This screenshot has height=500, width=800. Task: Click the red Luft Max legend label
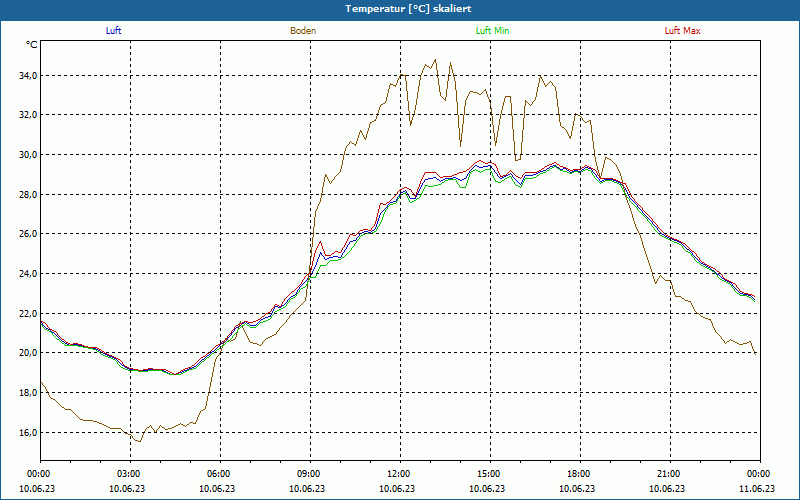[682, 31]
